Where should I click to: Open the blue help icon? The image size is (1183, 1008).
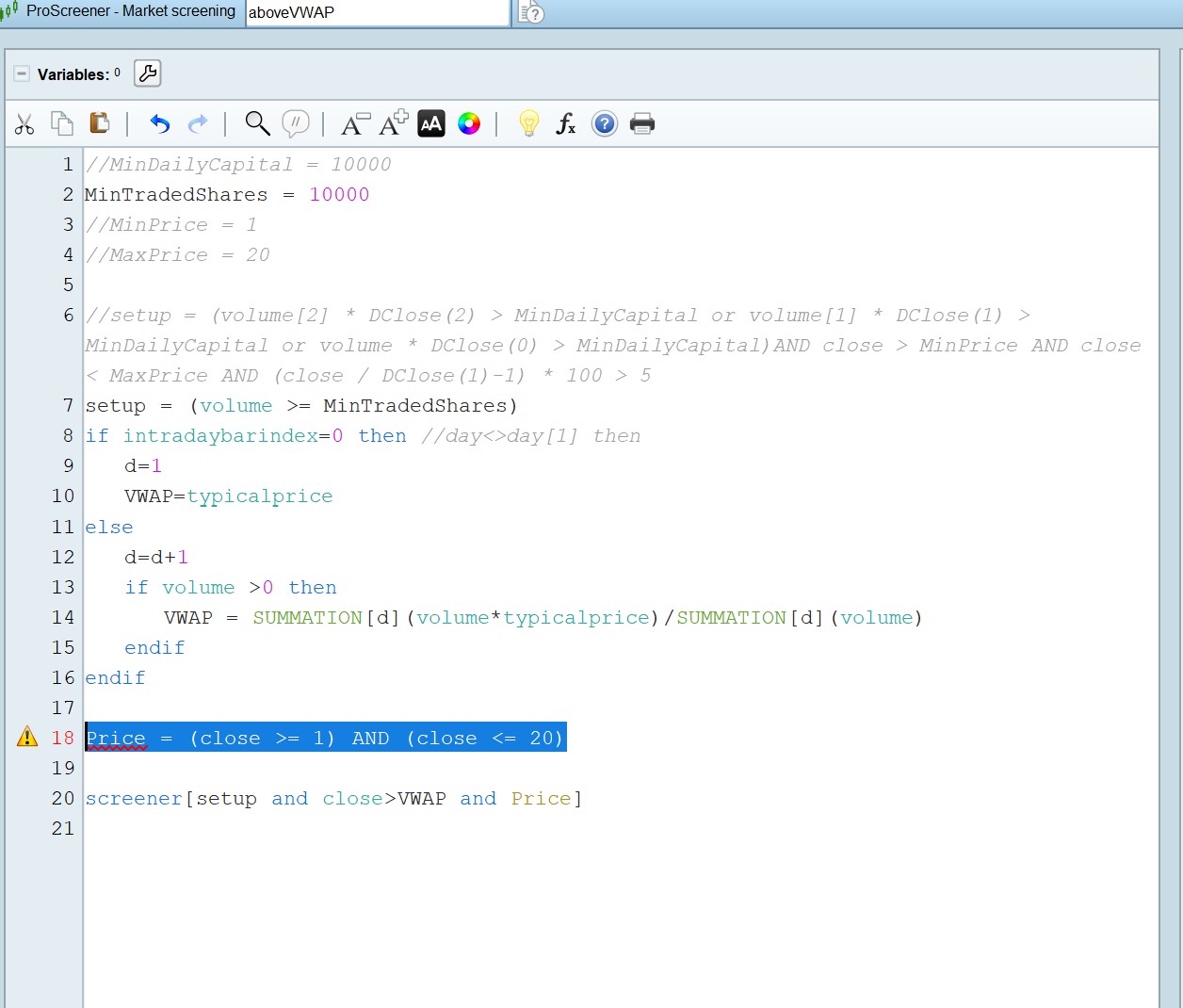point(605,123)
